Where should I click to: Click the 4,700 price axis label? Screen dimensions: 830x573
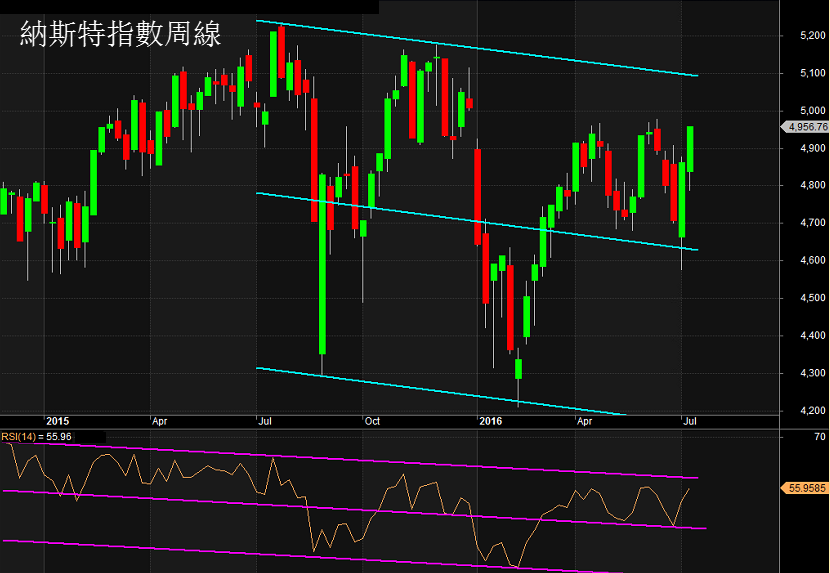tap(813, 223)
